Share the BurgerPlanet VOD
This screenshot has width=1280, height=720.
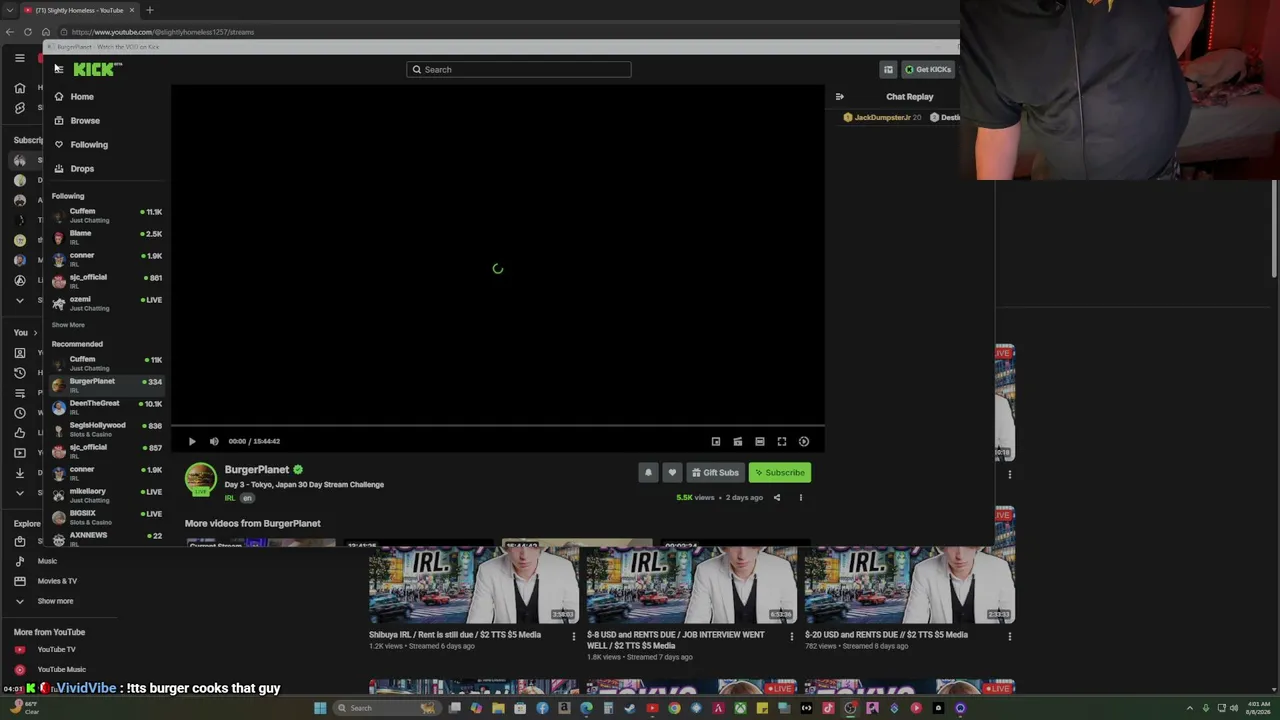click(776, 497)
